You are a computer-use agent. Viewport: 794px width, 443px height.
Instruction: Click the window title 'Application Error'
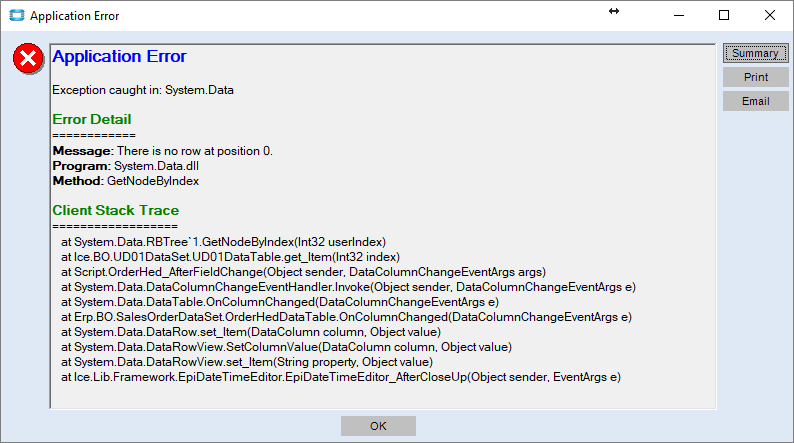click(74, 16)
